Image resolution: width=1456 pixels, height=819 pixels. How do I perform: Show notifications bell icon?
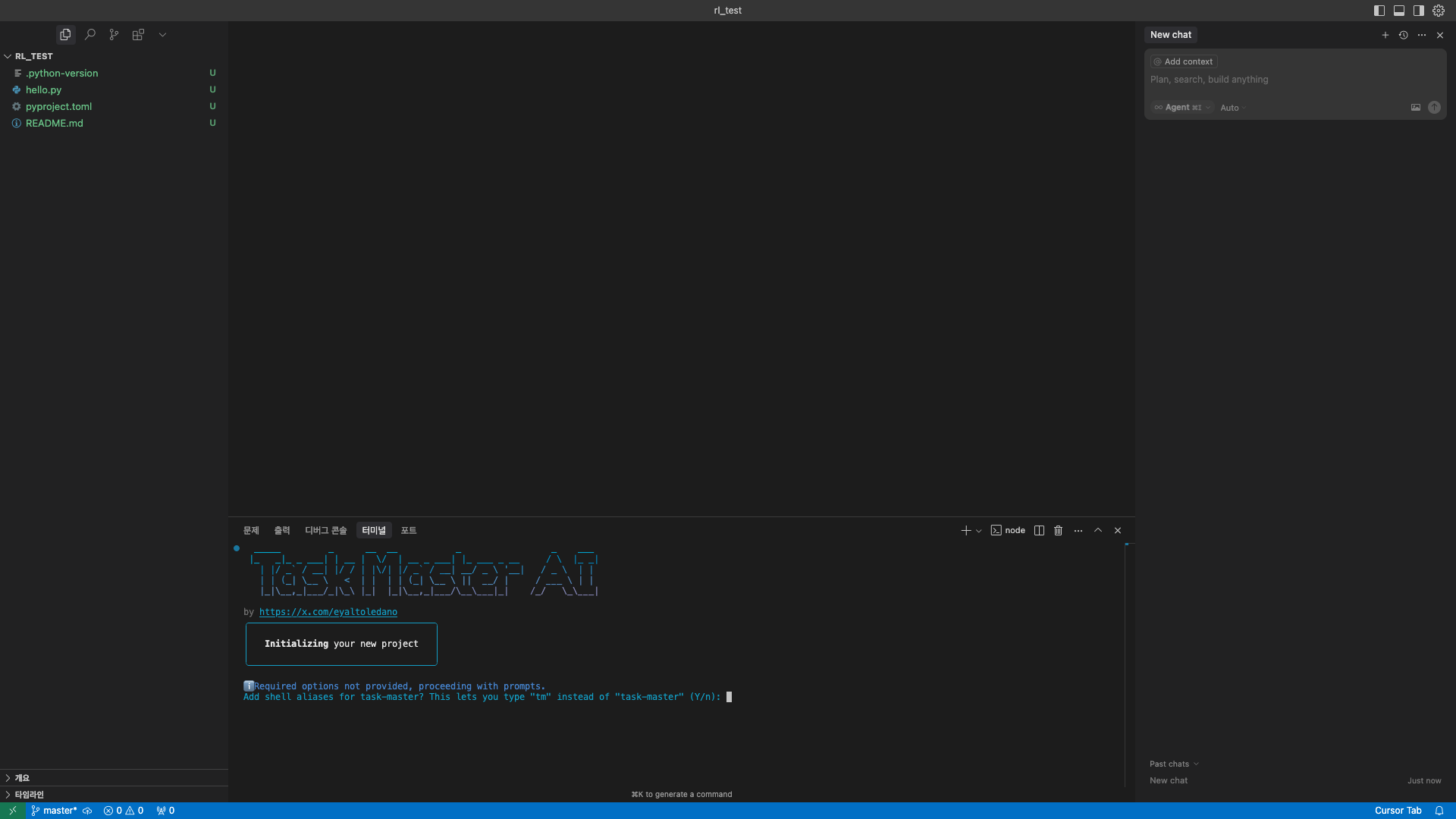1439,811
